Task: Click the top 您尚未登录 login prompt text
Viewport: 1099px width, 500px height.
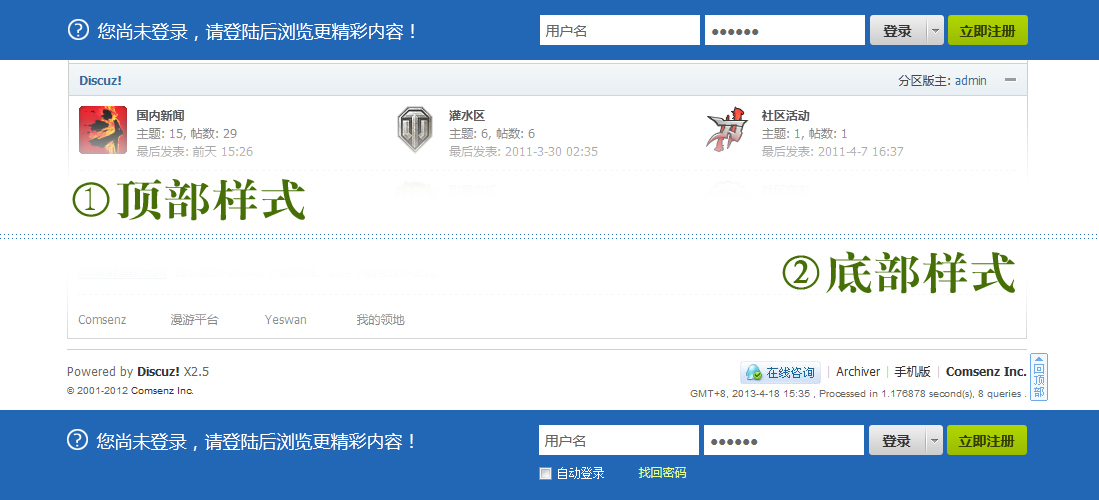Action: coord(258,31)
